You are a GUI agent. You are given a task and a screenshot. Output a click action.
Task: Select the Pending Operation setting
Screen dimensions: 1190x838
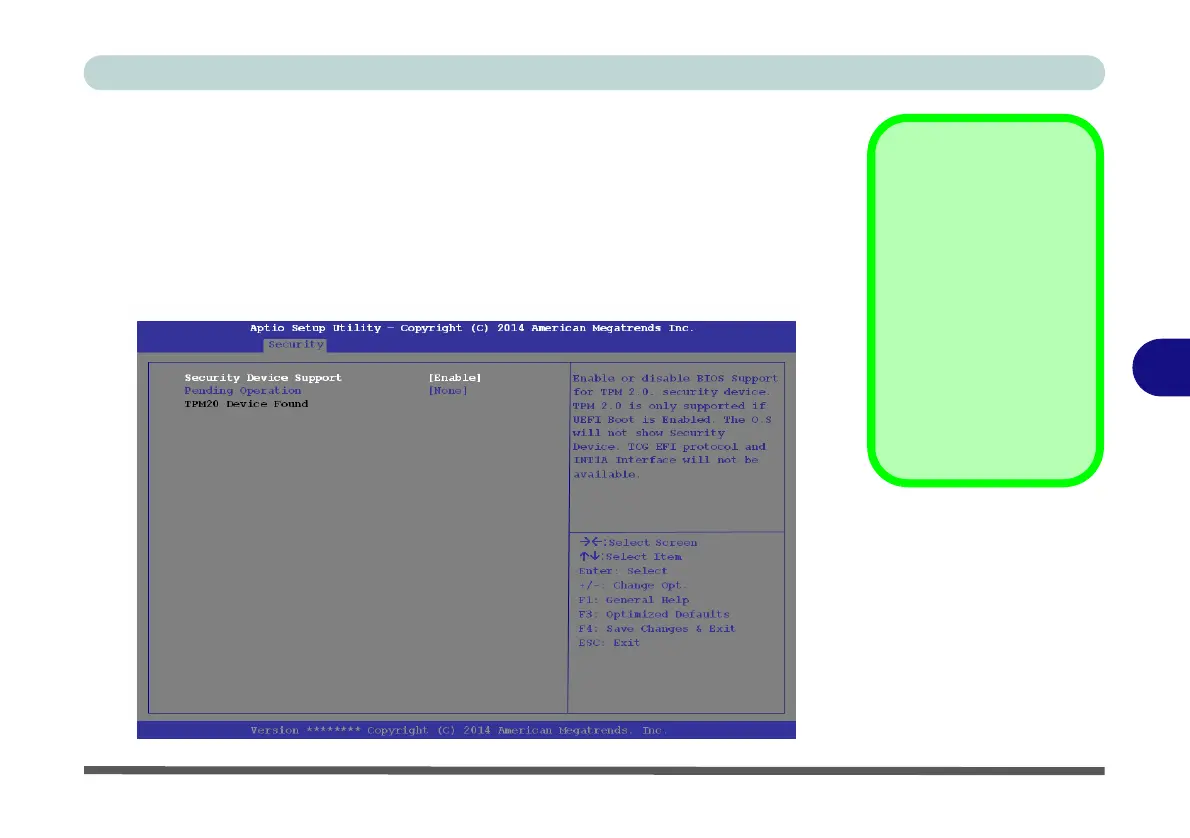[243, 391]
